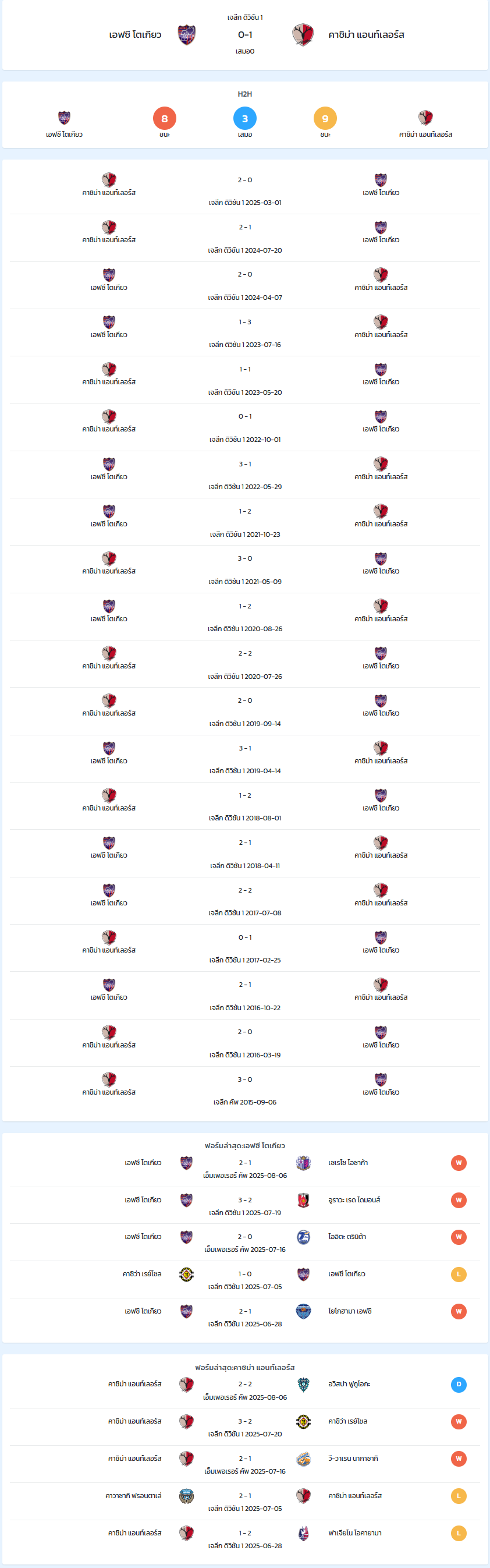
Task: Open the league cup match 2015-09-06
Action: tap(244, 1090)
